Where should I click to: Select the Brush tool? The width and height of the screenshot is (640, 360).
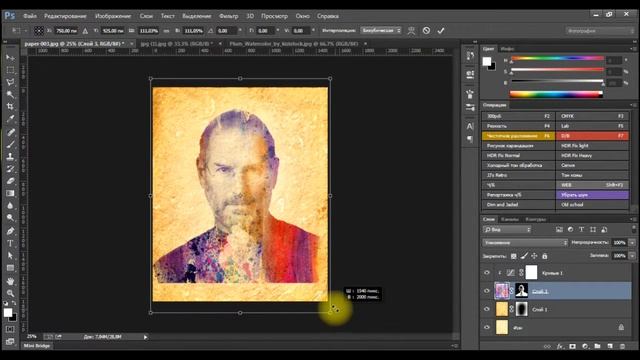(x=11, y=144)
